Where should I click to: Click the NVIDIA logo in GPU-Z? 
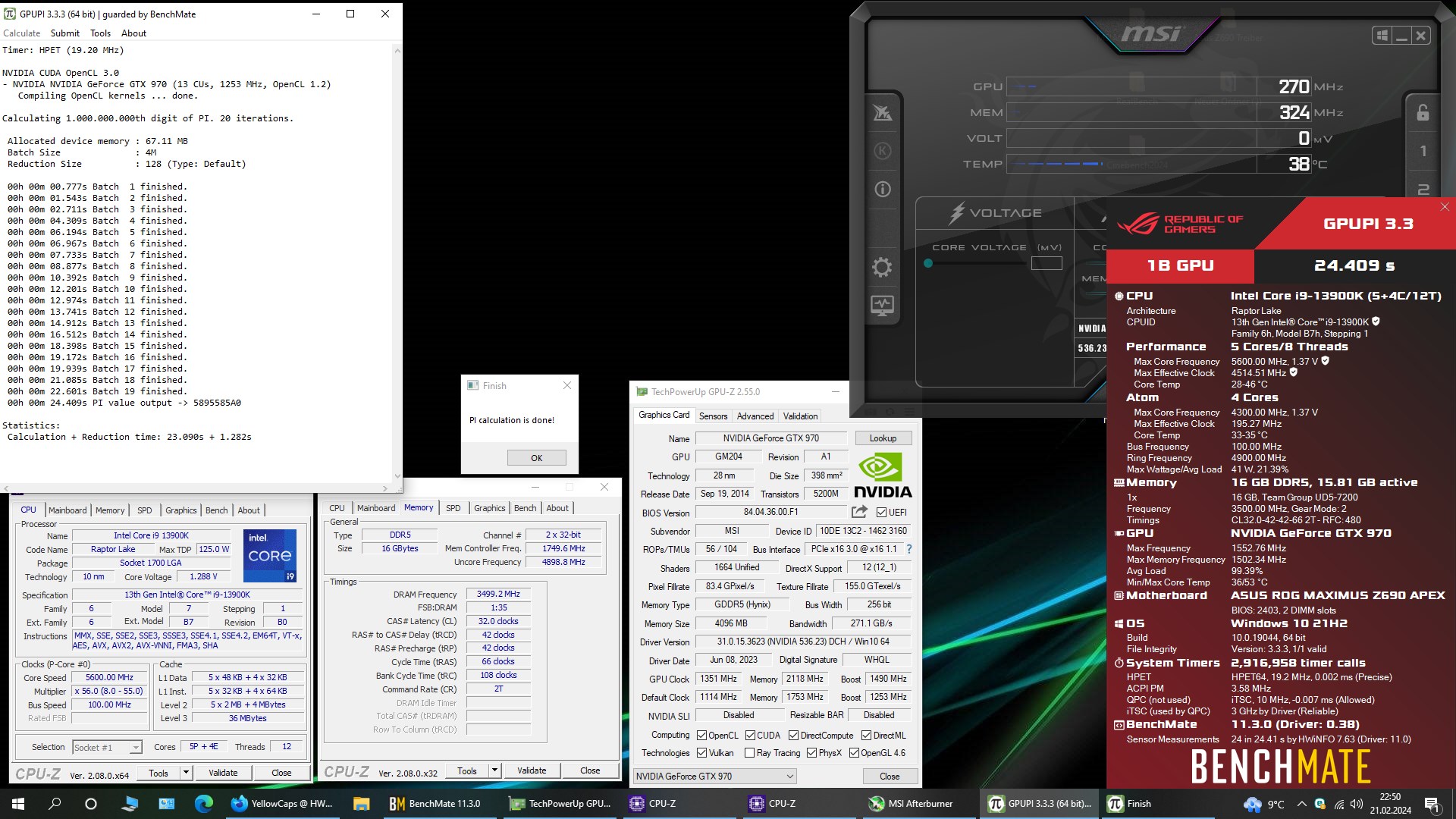click(x=882, y=475)
